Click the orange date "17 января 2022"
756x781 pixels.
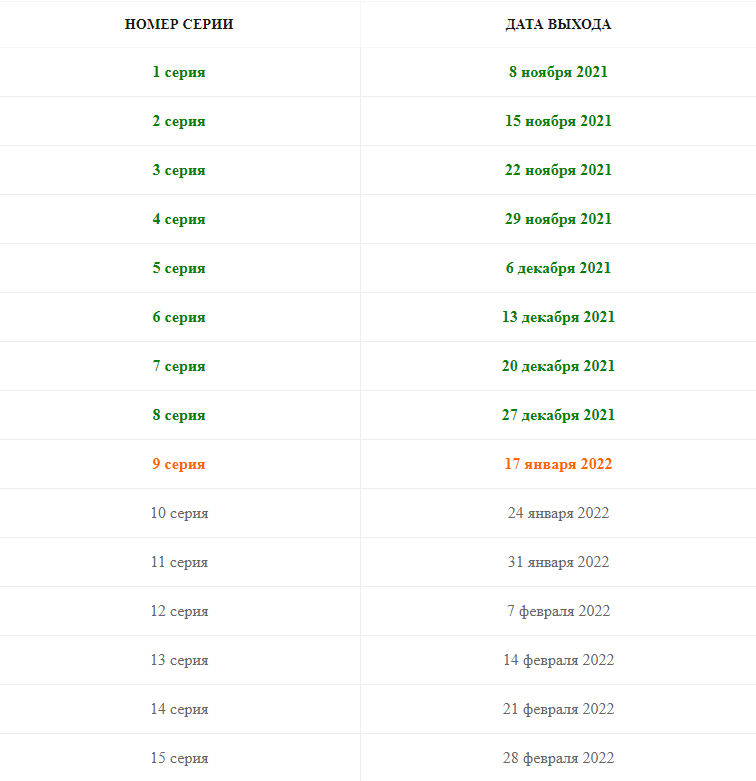coord(558,464)
